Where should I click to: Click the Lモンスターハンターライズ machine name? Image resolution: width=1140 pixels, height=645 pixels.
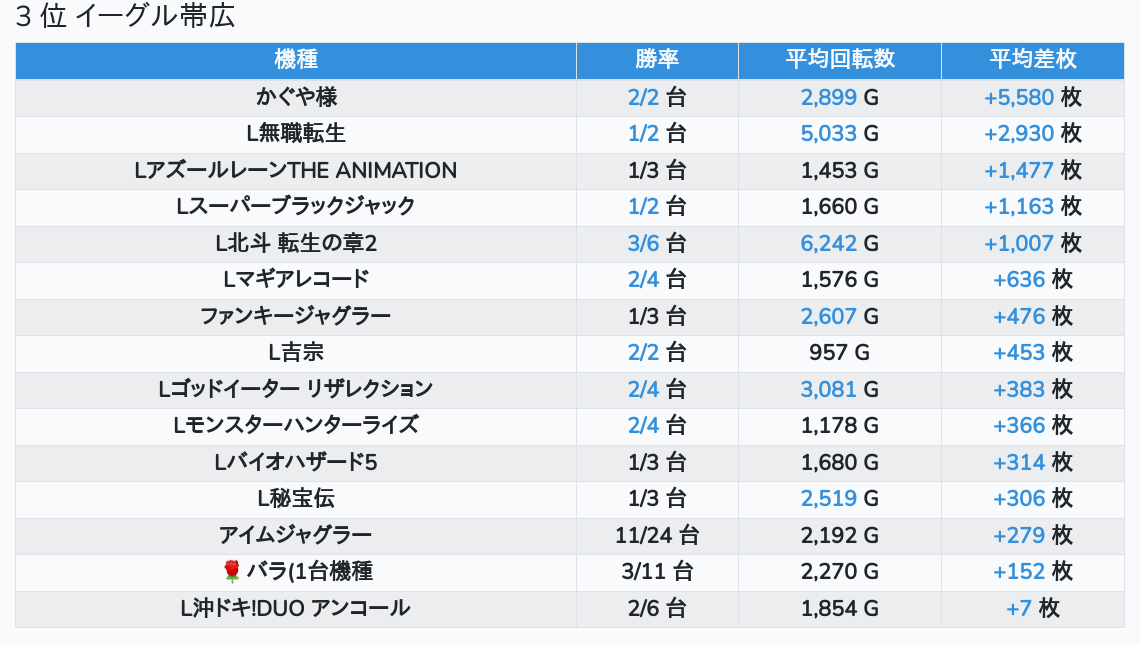296,426
